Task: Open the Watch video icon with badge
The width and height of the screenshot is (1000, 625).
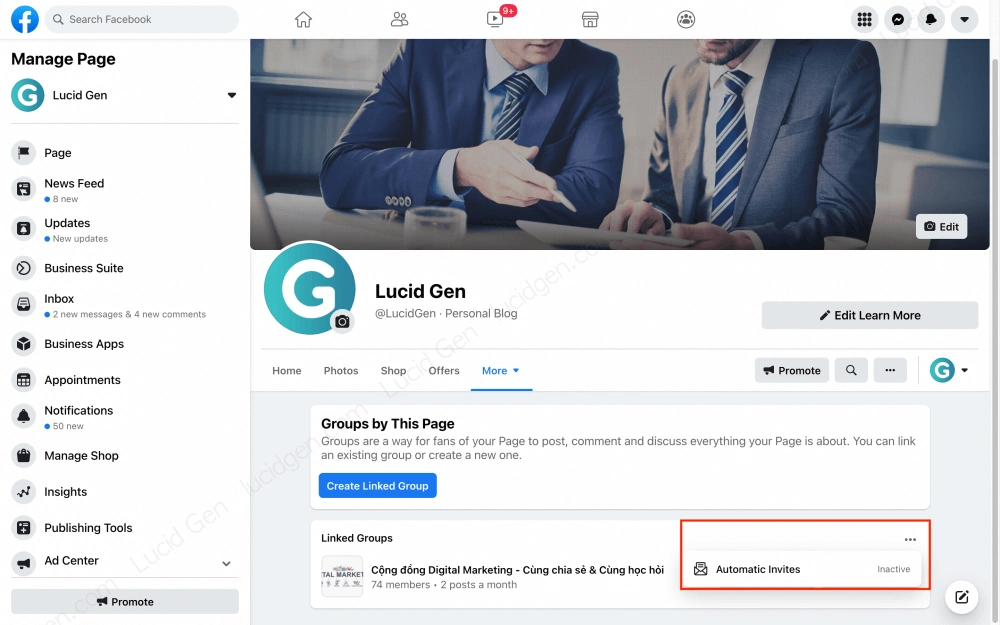Action: 495,19
